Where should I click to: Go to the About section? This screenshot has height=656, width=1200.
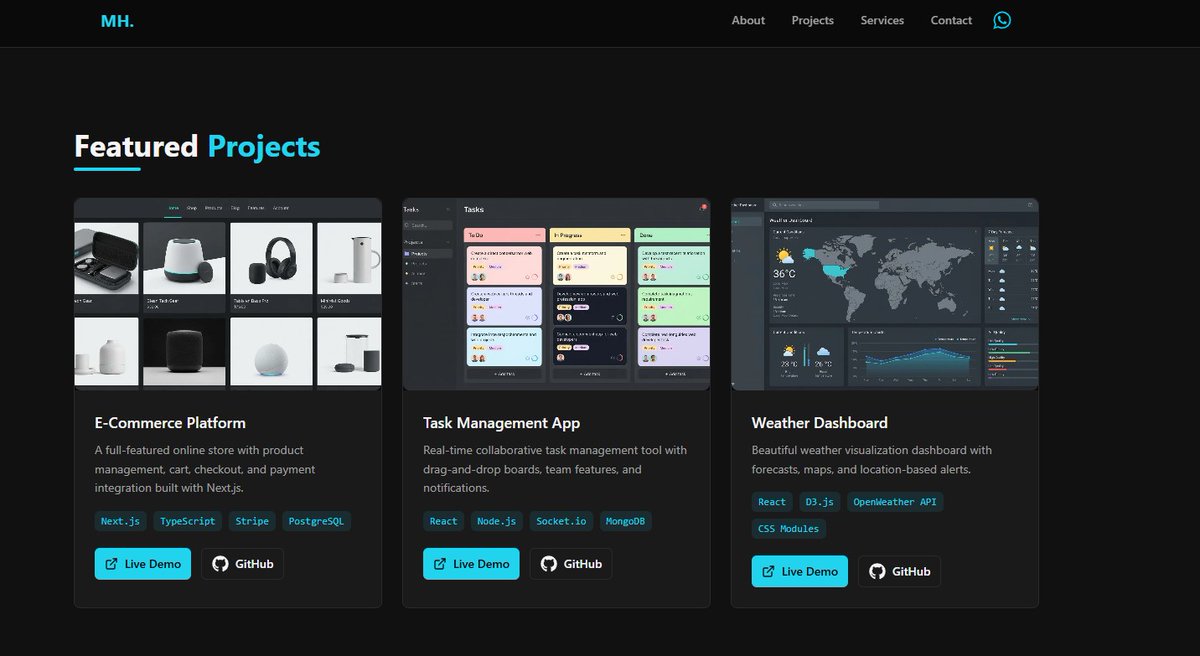[748, 20]
